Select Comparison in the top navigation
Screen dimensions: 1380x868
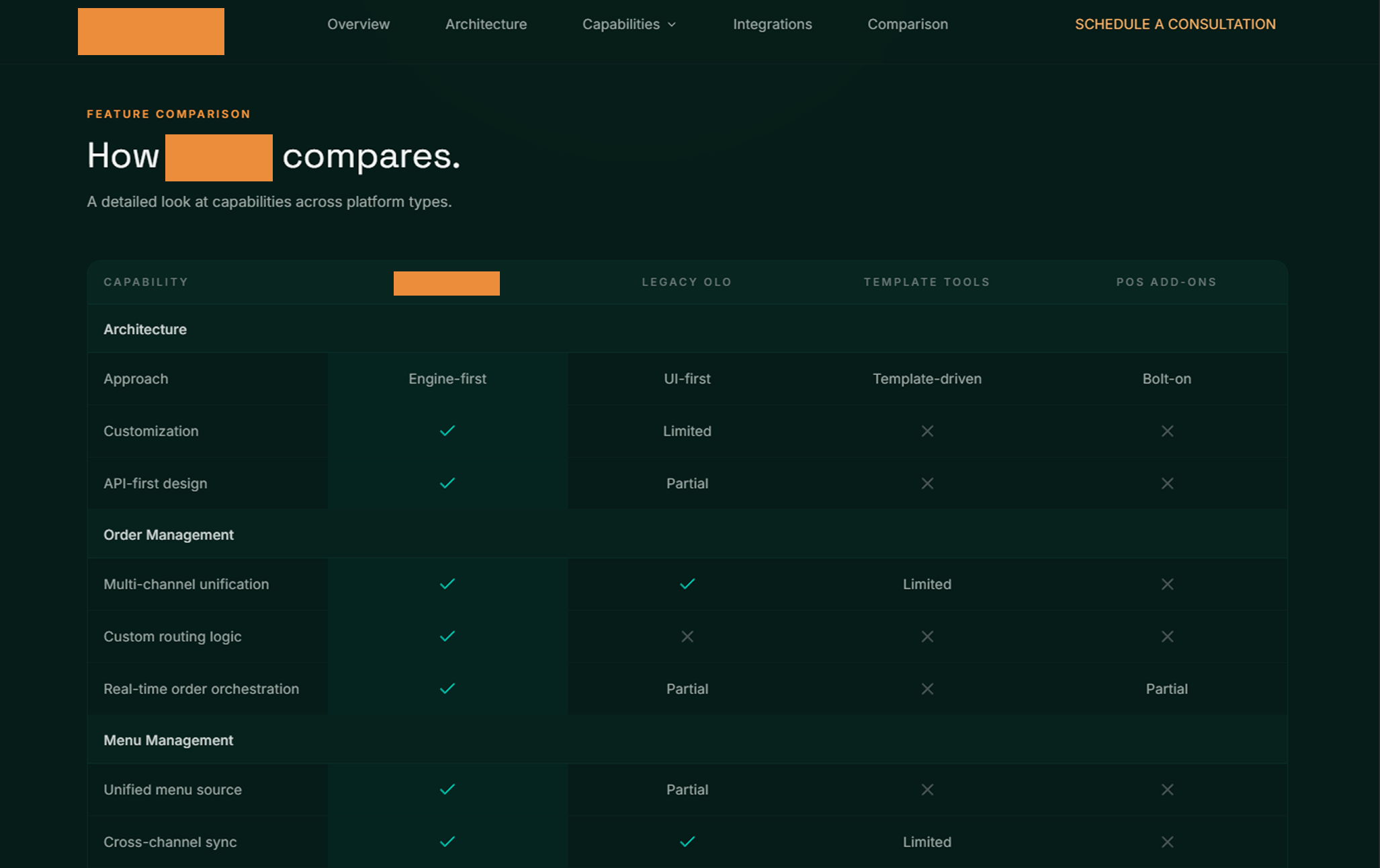(x=907, y=24)
